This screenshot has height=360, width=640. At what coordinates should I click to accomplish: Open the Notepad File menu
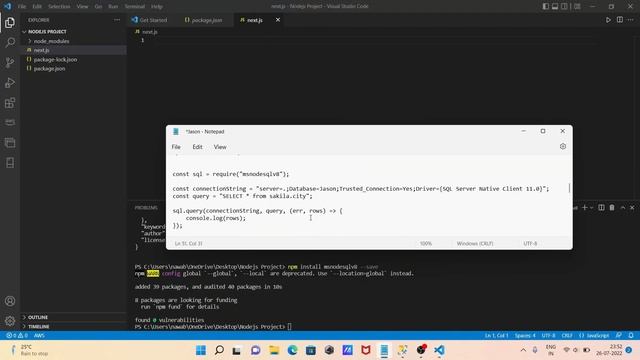(x=176, y=147)
